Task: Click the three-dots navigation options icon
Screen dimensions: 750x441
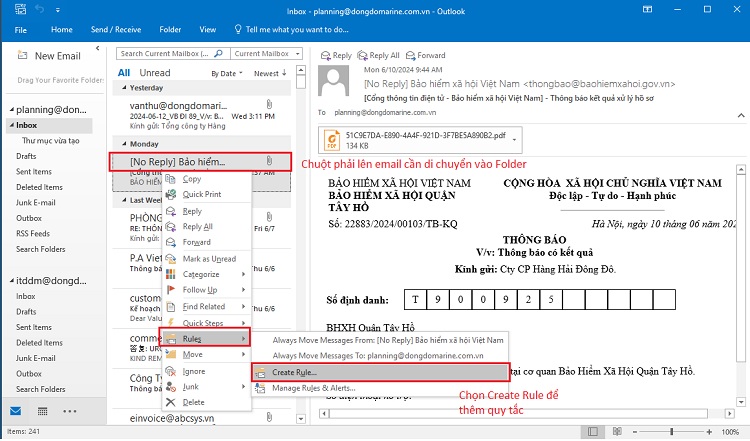Action: (x=69, y=410)
